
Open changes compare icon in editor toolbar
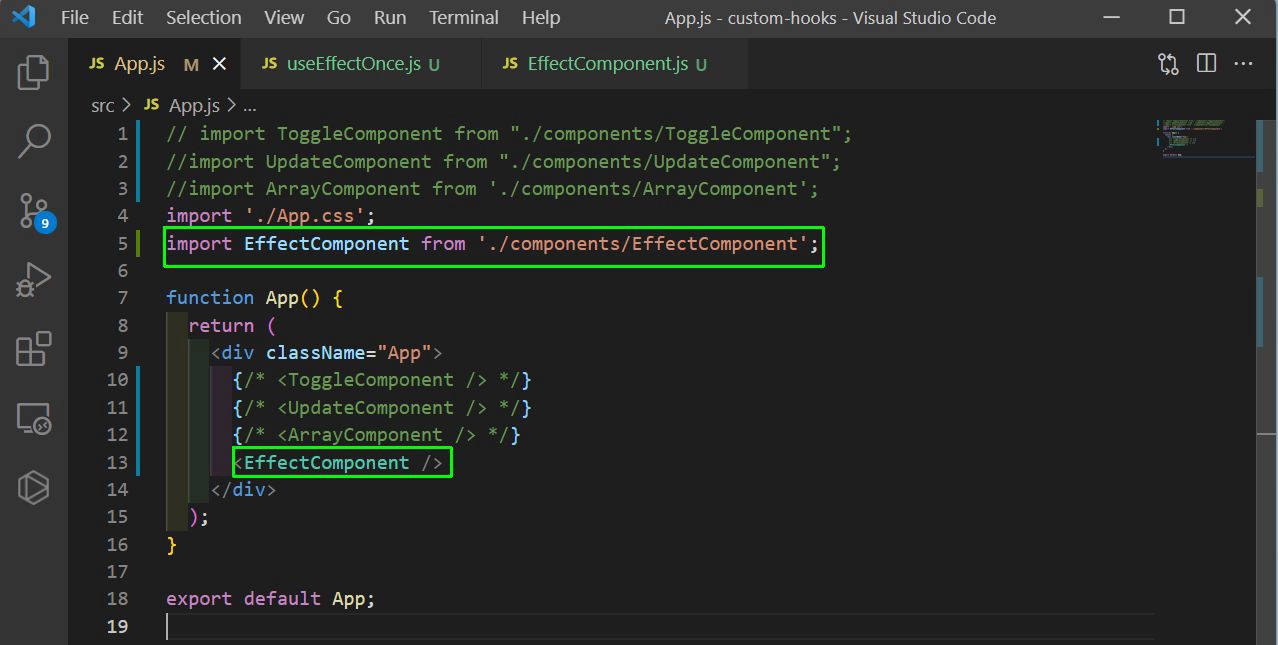1168,64
